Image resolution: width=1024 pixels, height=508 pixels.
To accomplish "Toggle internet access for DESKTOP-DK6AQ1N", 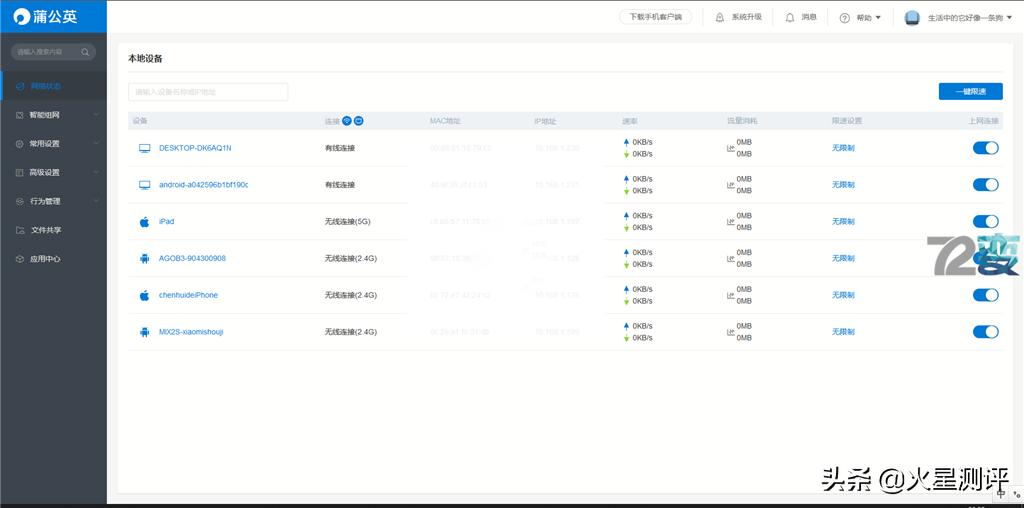I will [985, 148].
